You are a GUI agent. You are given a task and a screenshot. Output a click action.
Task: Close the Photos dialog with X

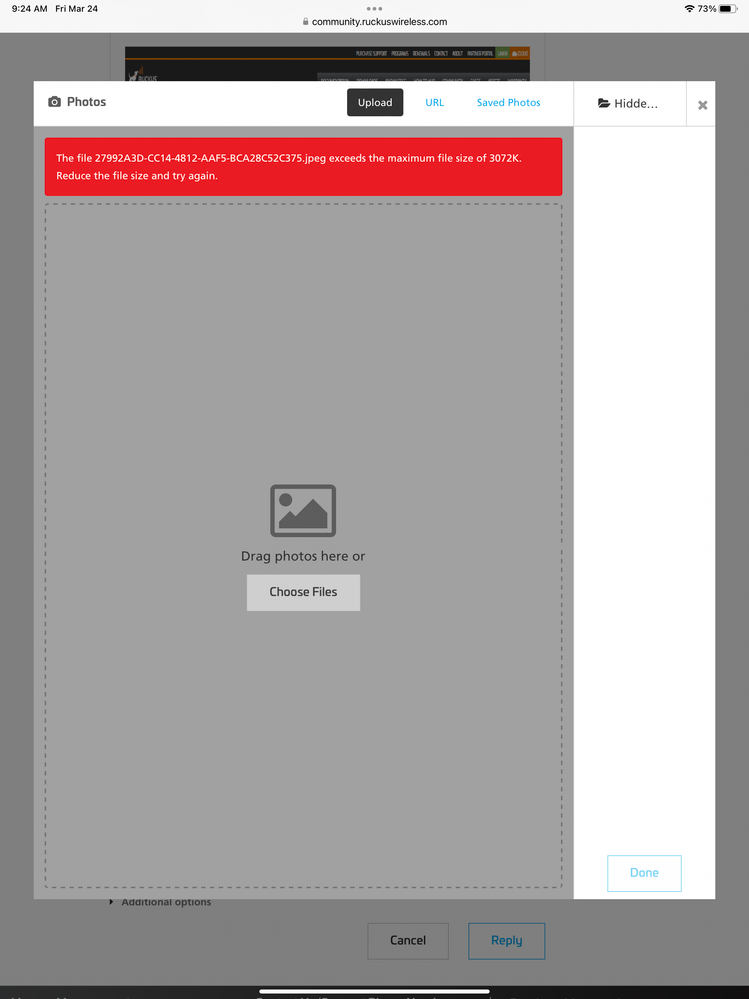point(703,105)
